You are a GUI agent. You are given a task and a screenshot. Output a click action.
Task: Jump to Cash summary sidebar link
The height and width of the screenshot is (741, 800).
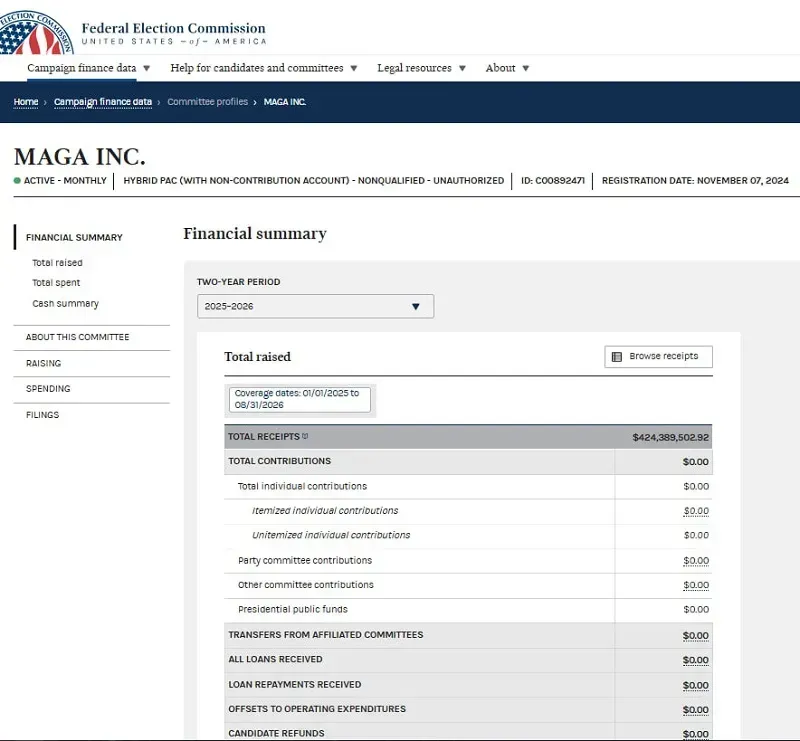pyautogui.click(x=65, y=303)
